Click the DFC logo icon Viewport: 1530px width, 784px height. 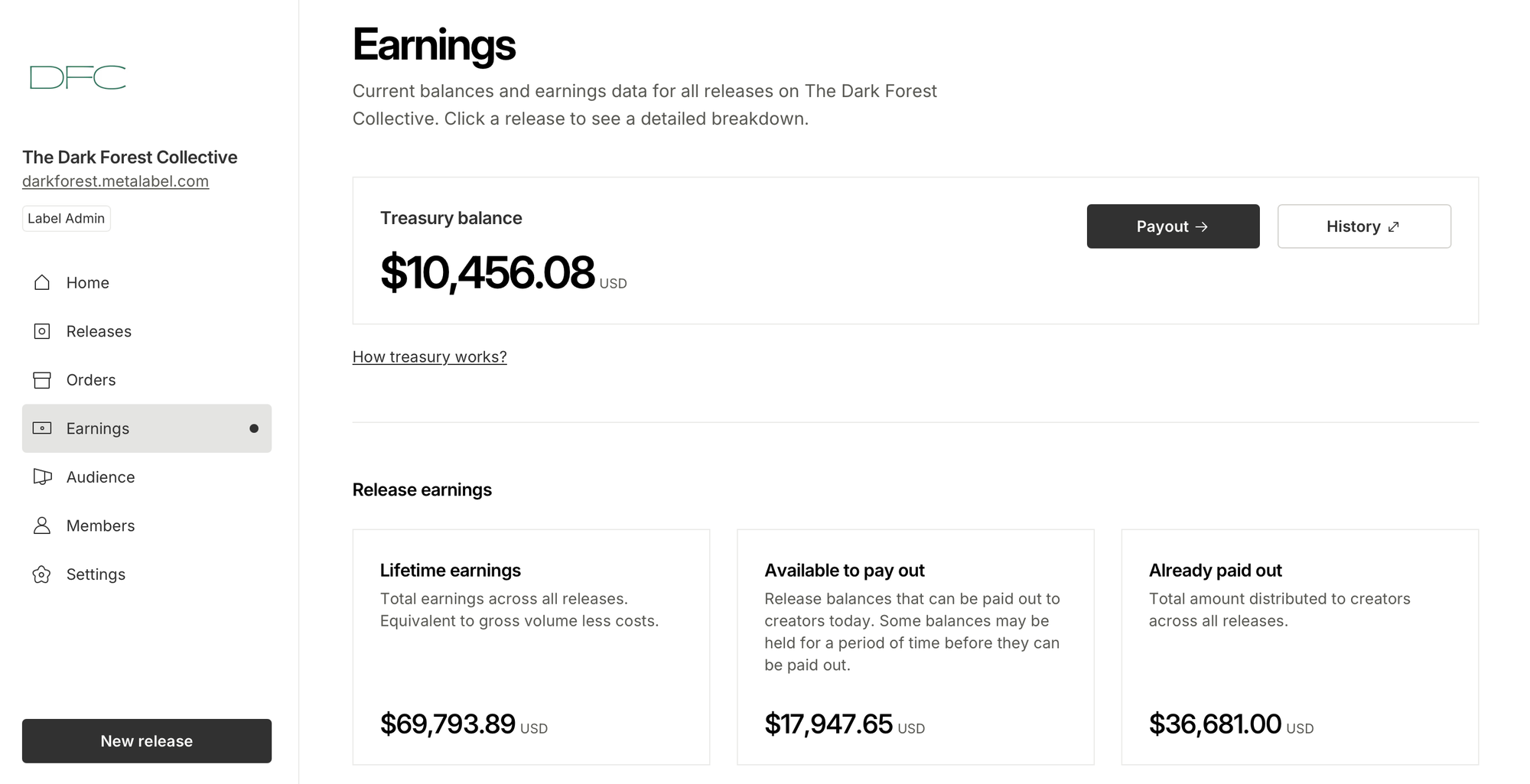pyautogui.click(x=77, y=77)
